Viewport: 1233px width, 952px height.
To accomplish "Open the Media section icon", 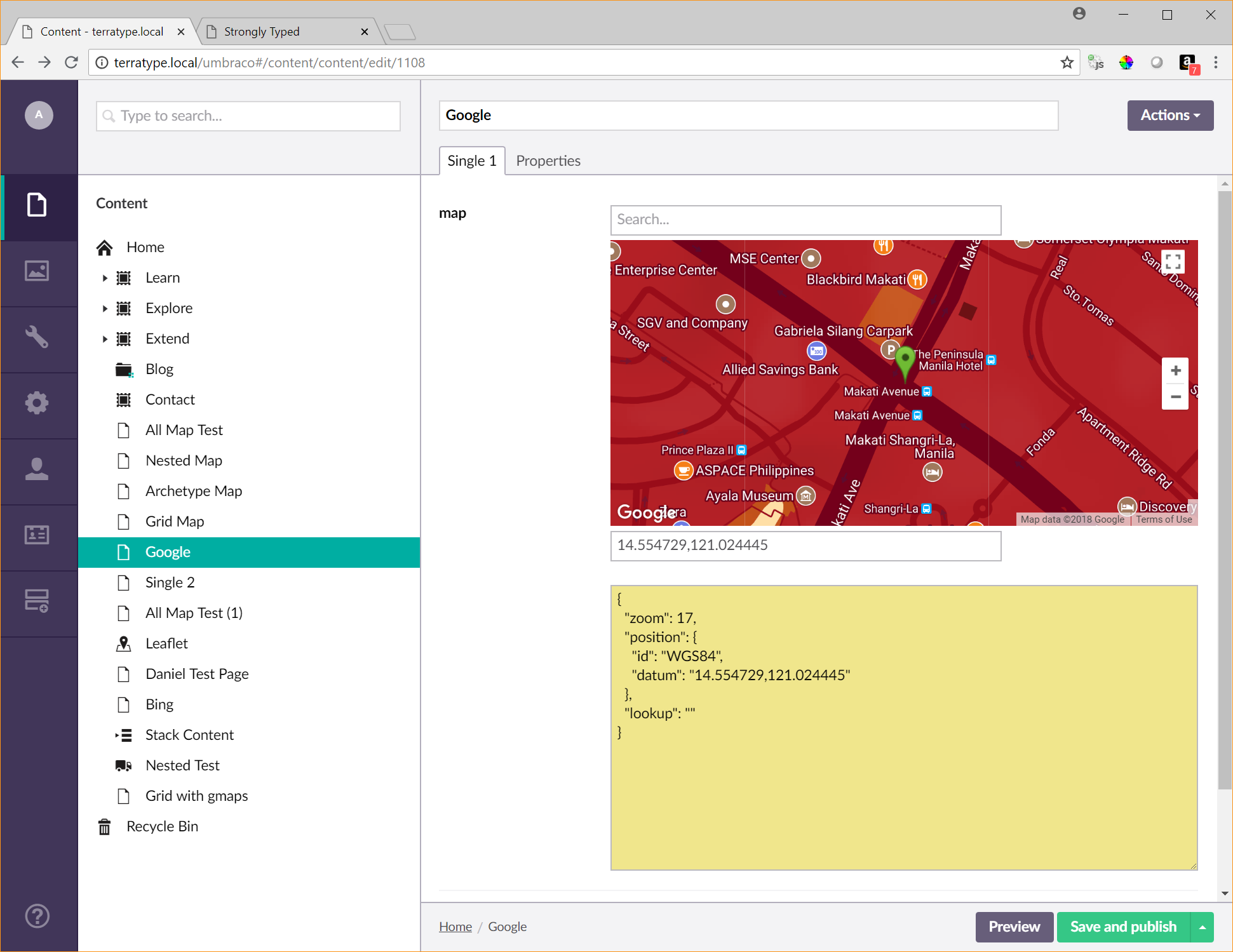I will tap(37, 271).
